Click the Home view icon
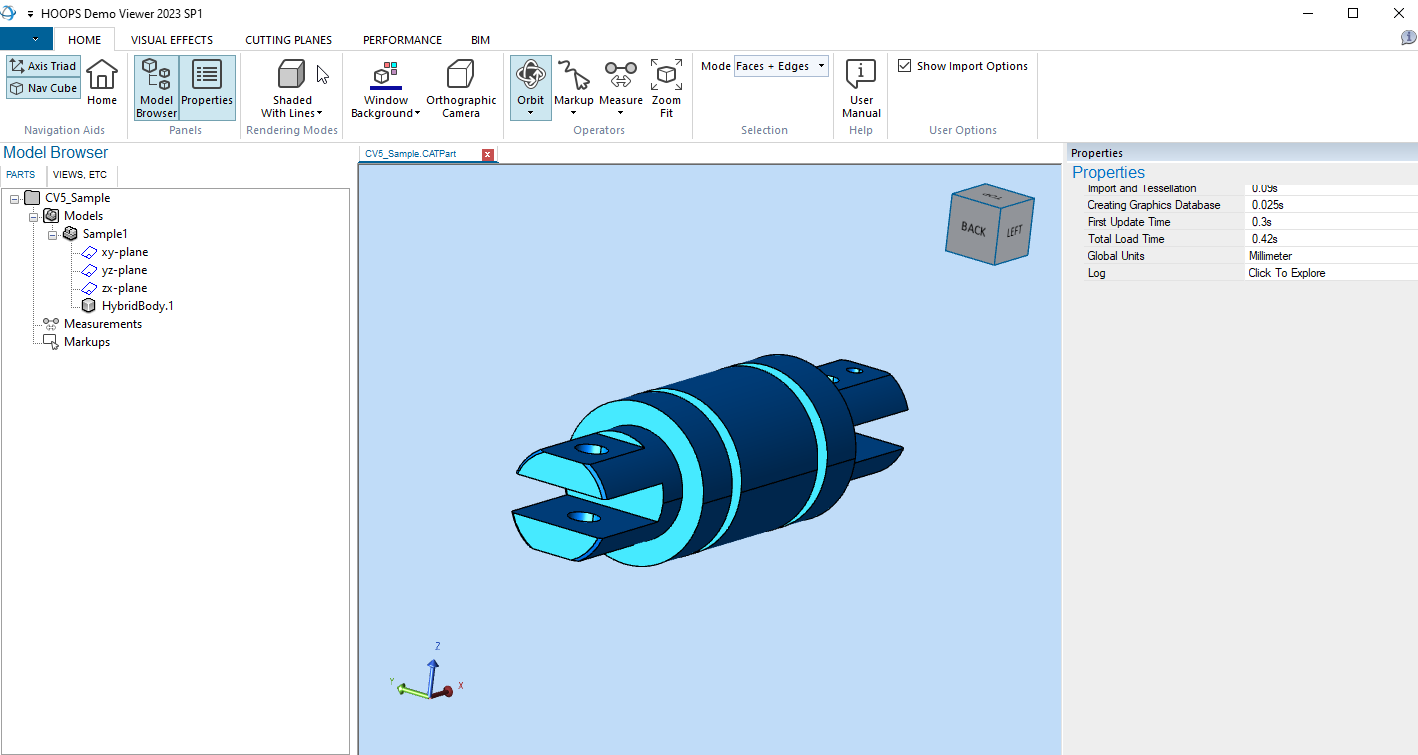The height and width of the screenshot is (755, 1418). (x=102, y=82)
